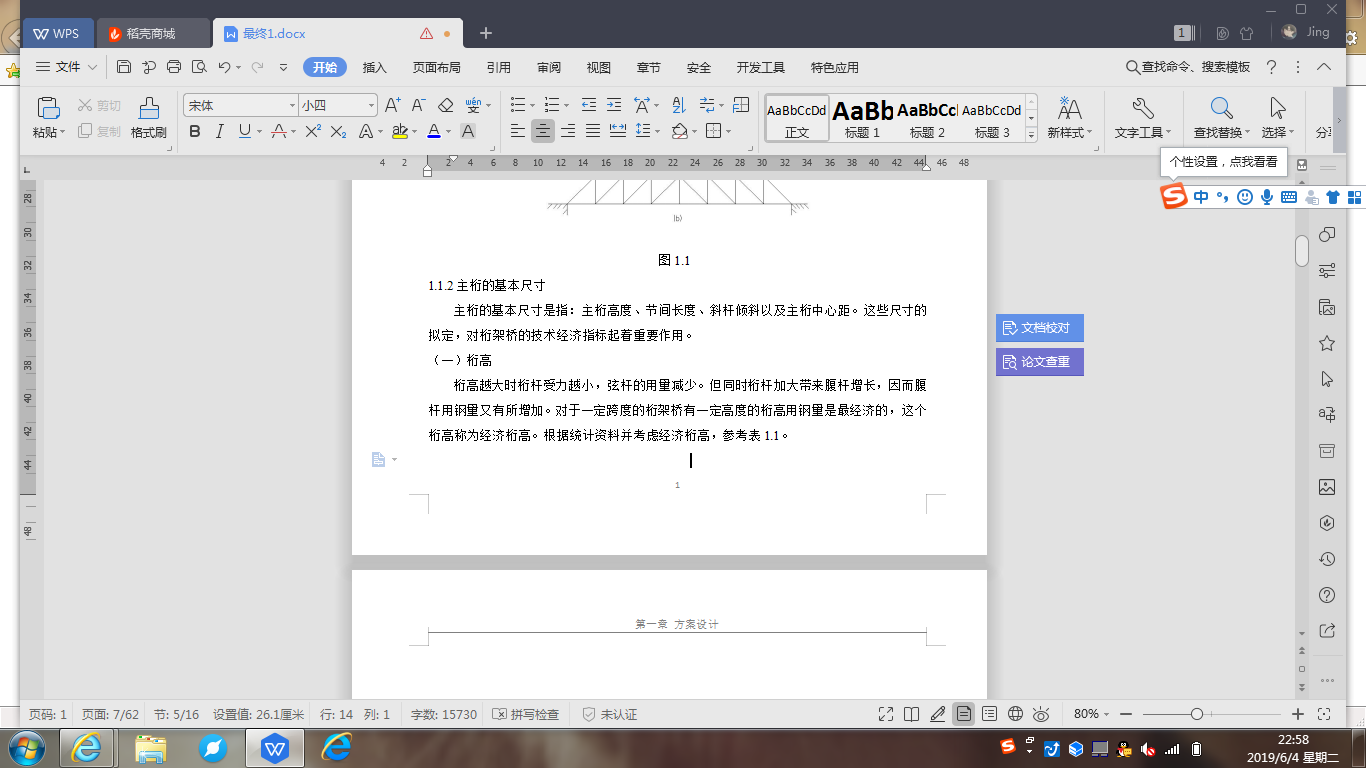The width and height of the screenshot is (1366, 768).
Task: Click the 论文查重 button
Action: [1039, 362]
